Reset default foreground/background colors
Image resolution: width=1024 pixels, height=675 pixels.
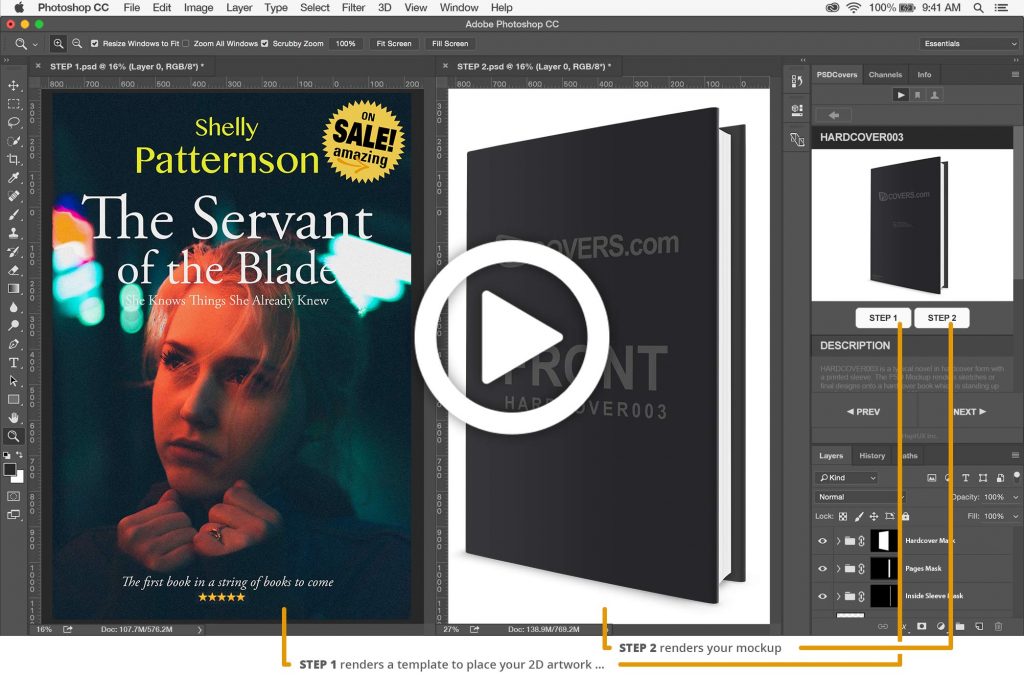point(7,455)
